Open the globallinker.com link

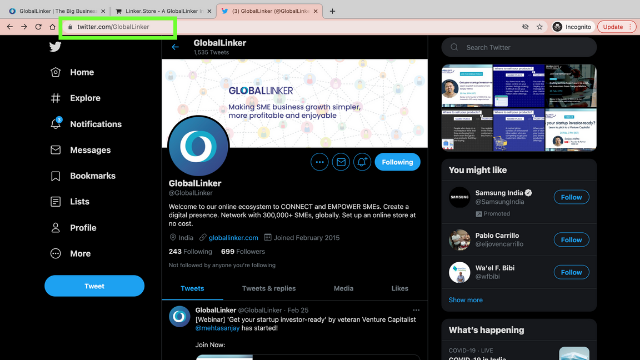233,238
